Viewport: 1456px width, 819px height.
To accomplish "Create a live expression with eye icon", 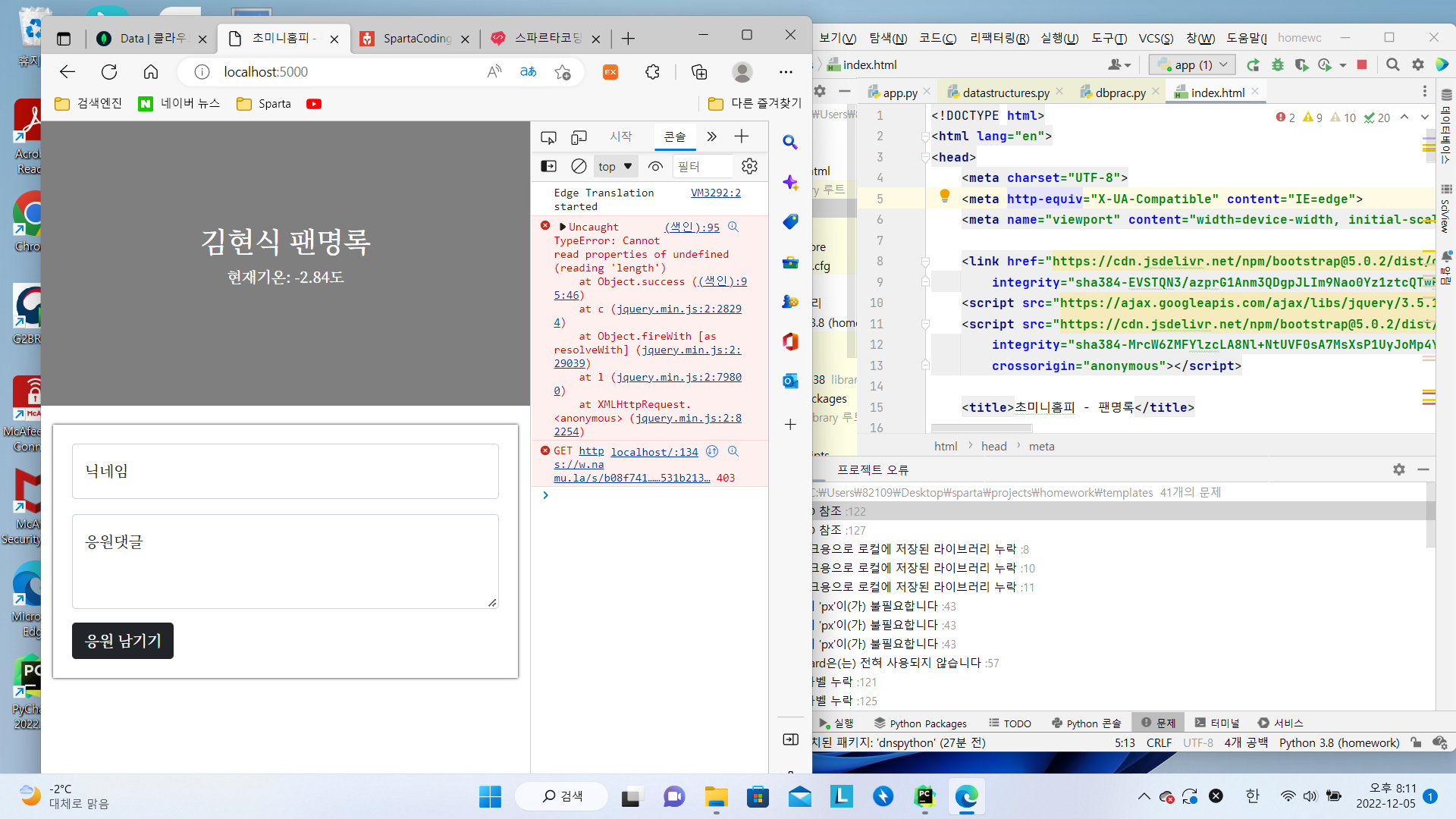I will coord(656,166).
